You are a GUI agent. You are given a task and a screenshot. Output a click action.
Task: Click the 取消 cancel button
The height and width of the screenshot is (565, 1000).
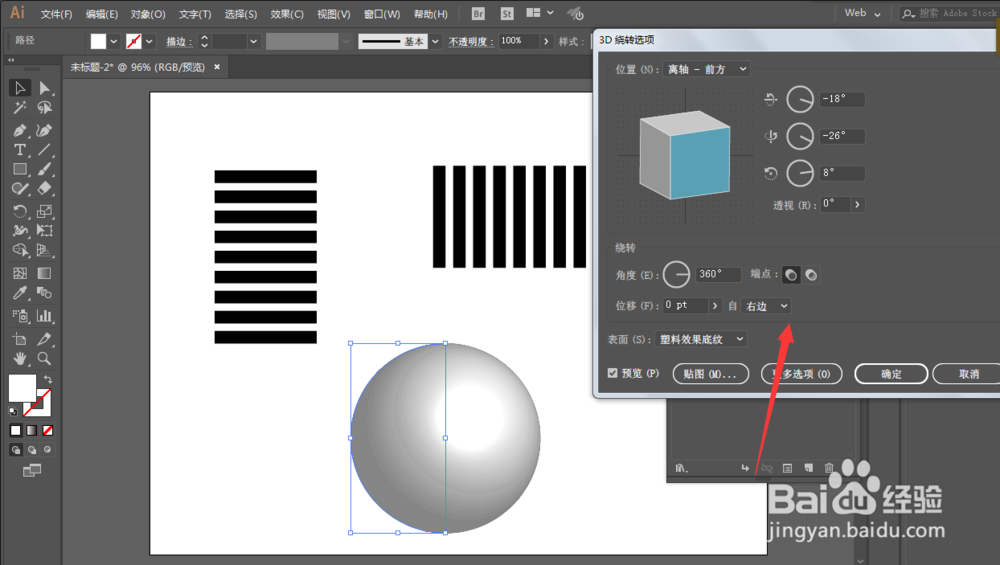pyautogui.click(x=968, y=374)
